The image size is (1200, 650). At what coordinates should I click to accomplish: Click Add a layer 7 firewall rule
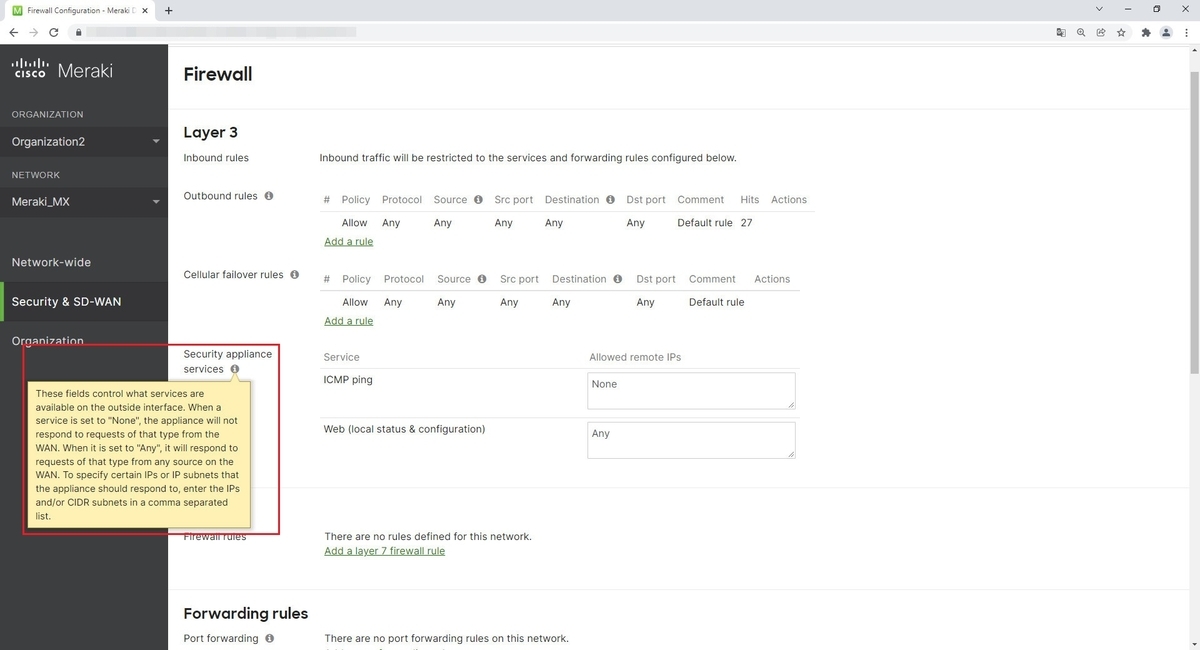click(x=384, y=550)
